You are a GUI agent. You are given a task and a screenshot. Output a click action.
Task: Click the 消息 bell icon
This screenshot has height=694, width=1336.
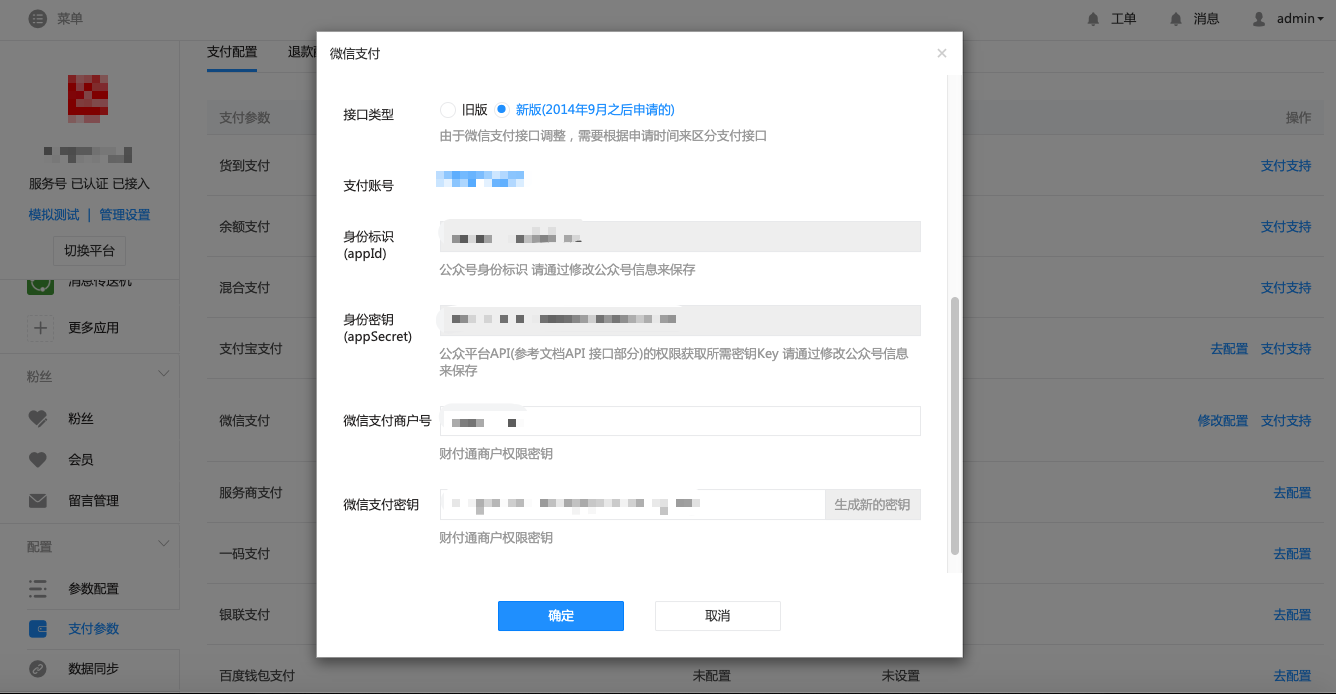(x=1175, y=18)
